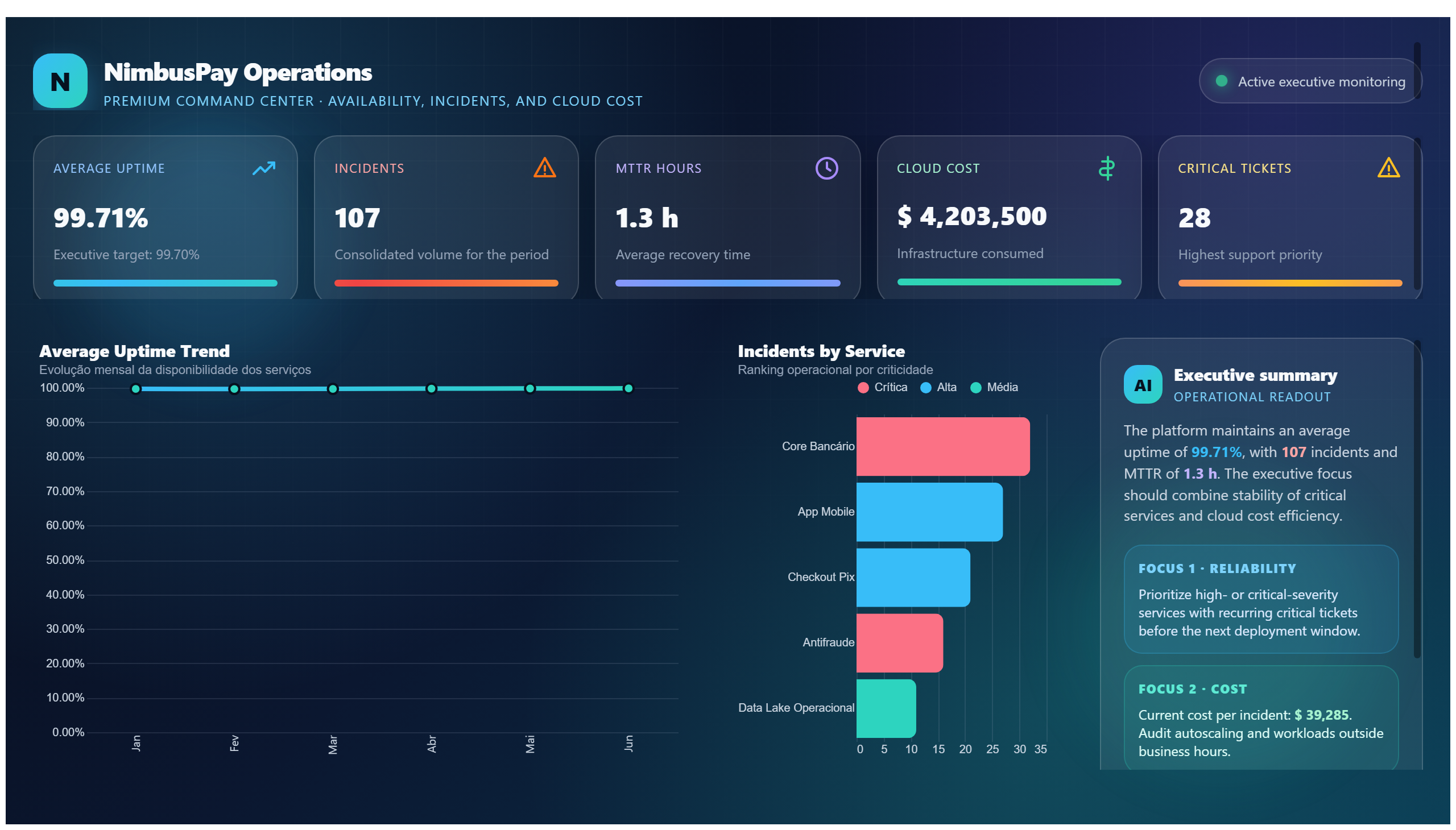
Task: Click the Checkout Pix bar
Action: 913,578
